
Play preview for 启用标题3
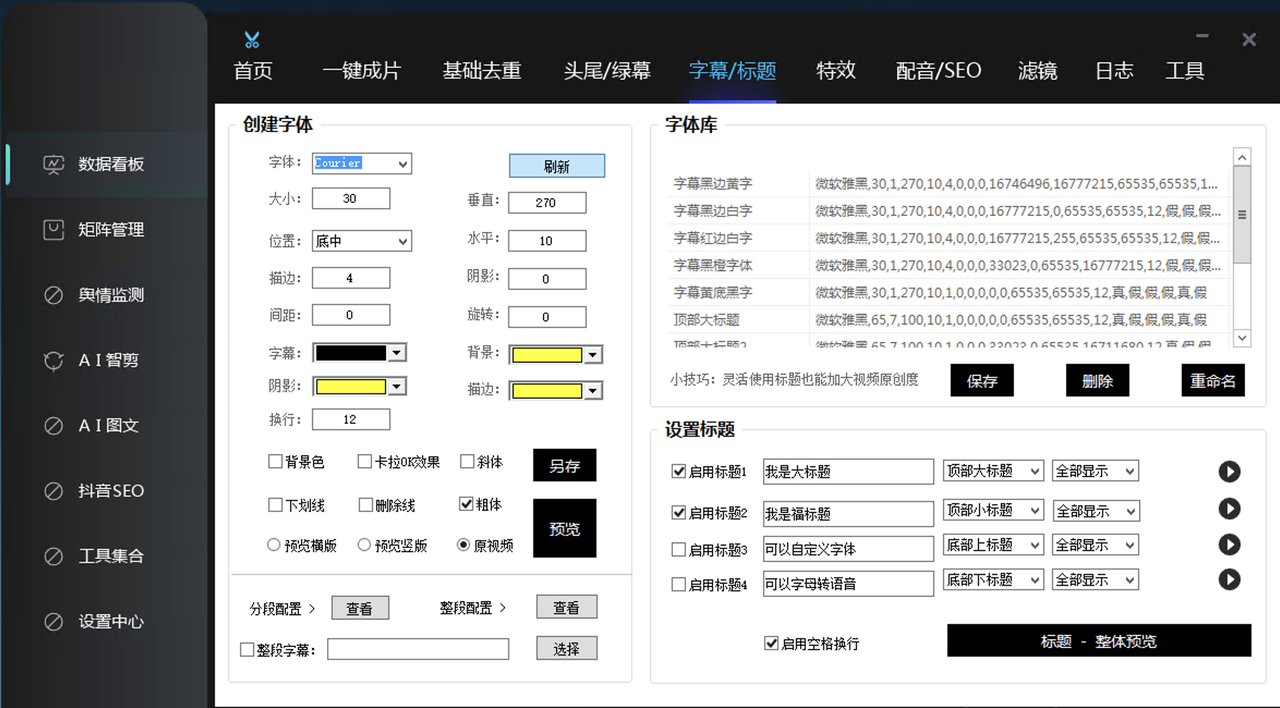tap(1229, 545)
